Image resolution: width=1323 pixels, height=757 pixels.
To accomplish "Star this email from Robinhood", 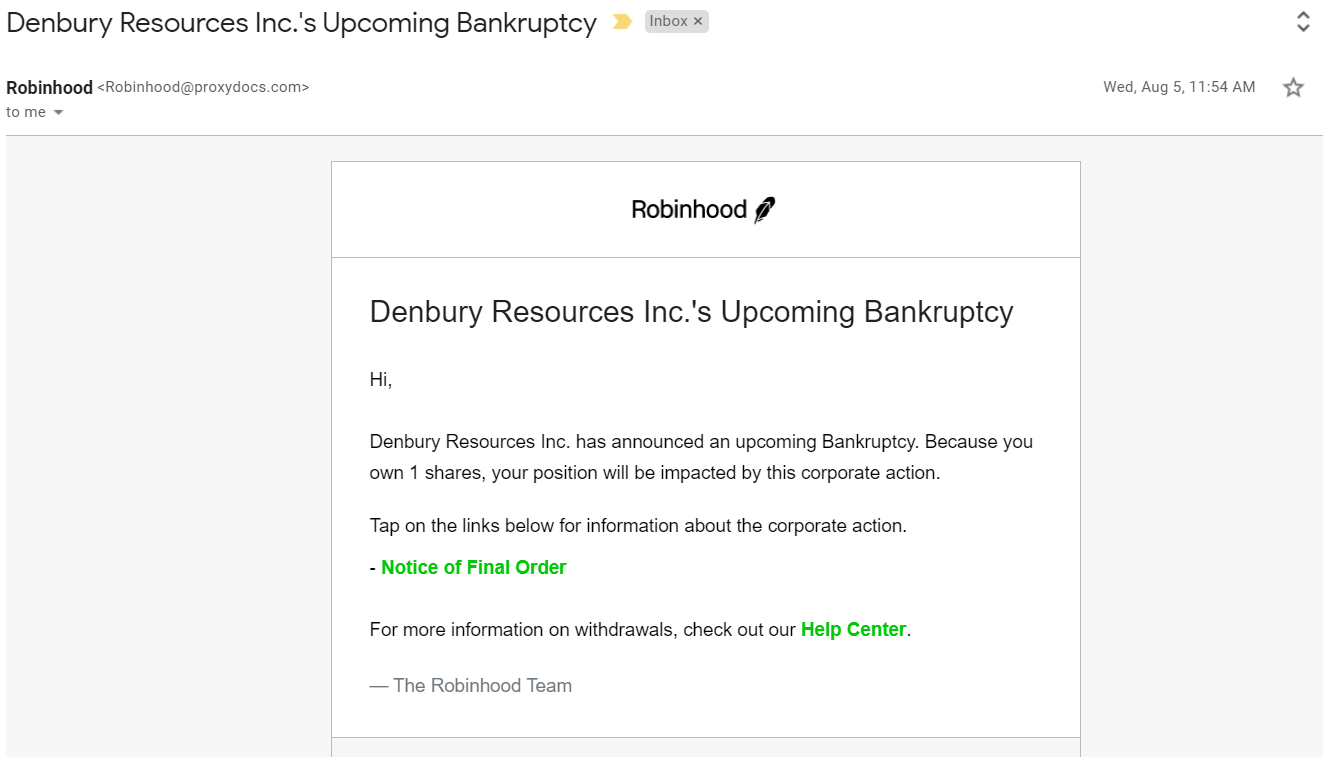I will (x=1293, y=87).
